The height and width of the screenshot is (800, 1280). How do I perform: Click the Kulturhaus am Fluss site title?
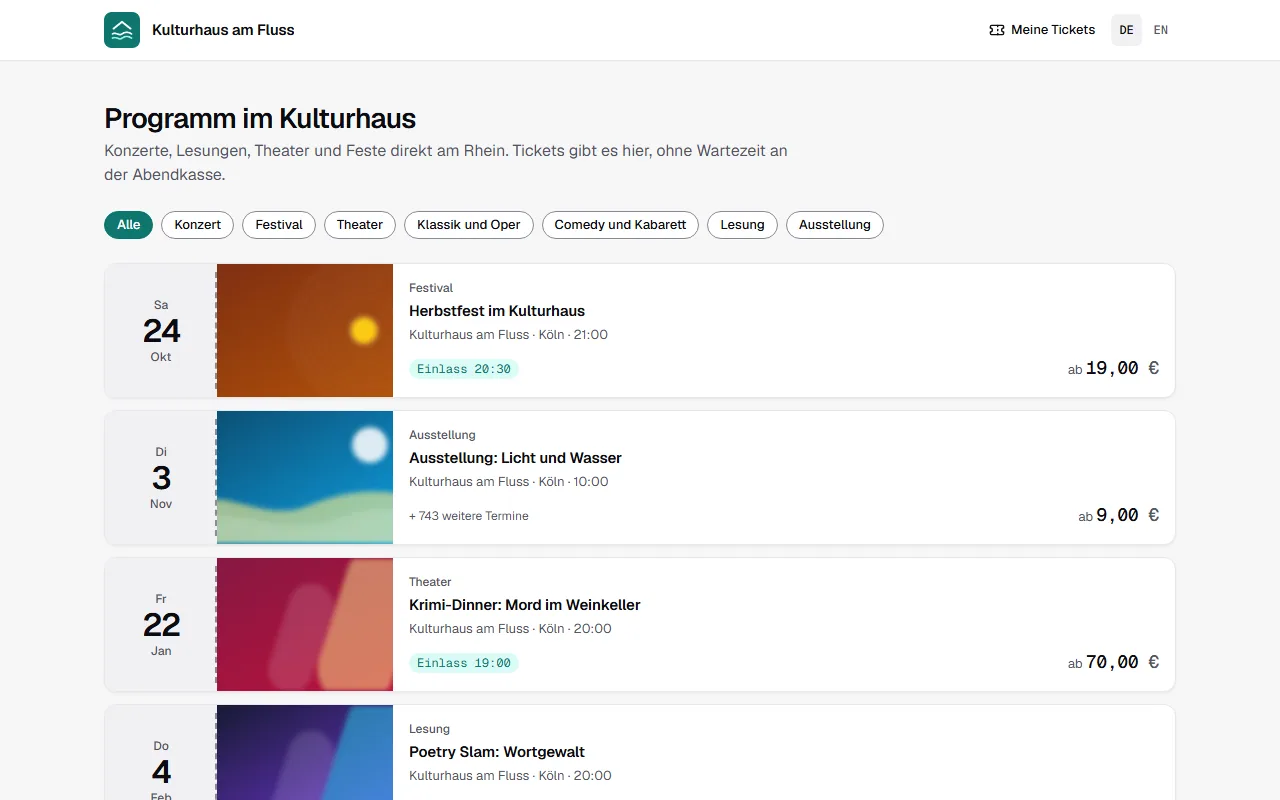(223, 30)
